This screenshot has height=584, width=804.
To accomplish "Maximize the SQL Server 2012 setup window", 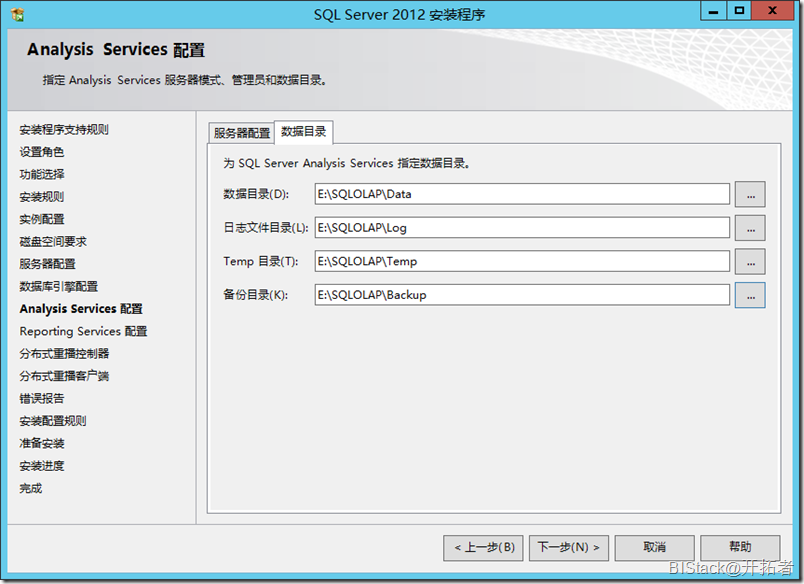I will pos(739,11).
